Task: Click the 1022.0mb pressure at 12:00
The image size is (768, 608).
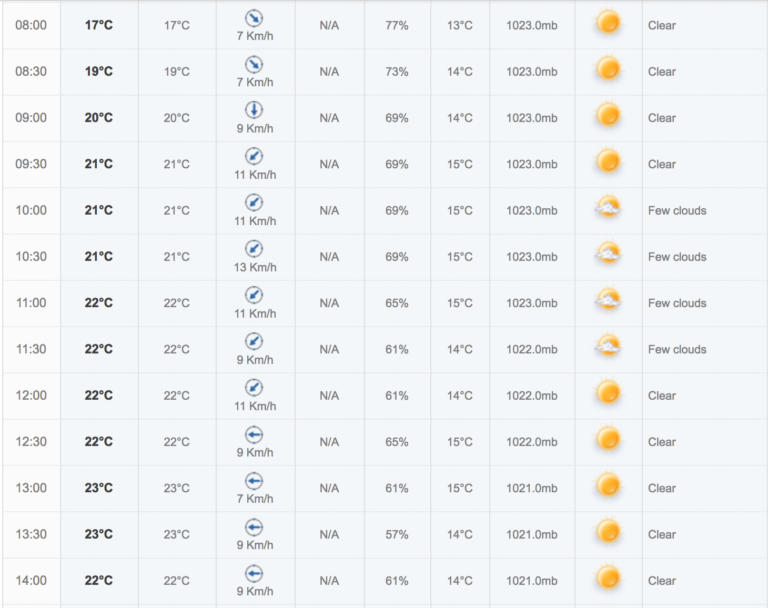Action: tap(532, 395)
